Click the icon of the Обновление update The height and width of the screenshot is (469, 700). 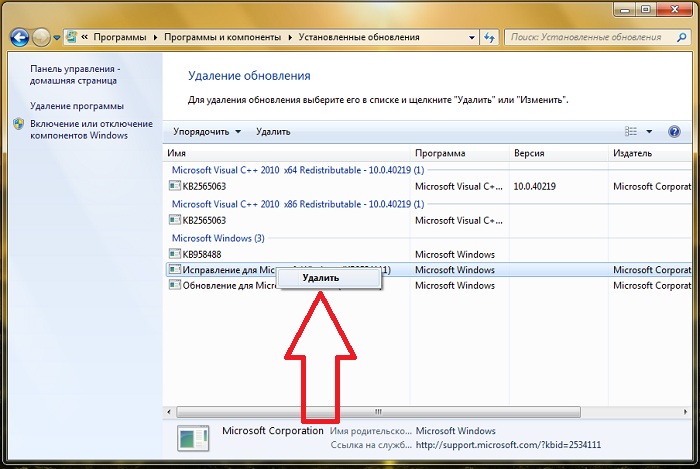click(x=175, y=285)
